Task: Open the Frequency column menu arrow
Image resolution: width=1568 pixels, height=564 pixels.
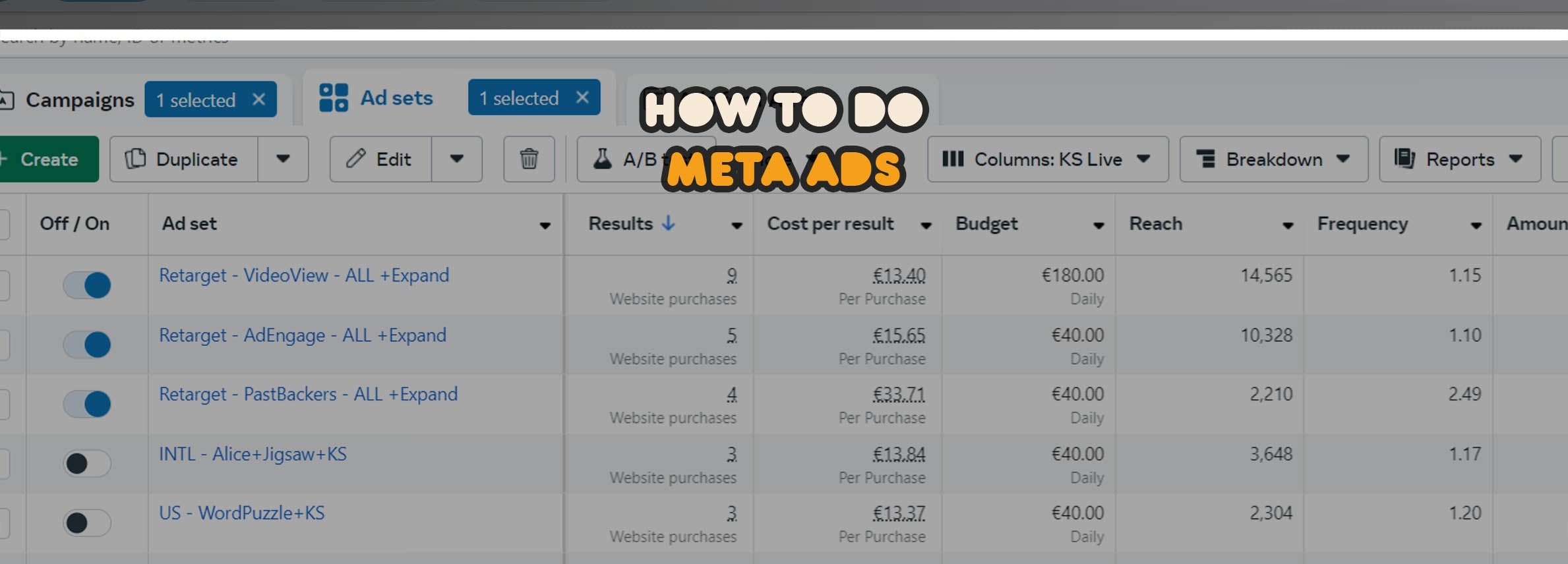Action: click(1476, 225)
